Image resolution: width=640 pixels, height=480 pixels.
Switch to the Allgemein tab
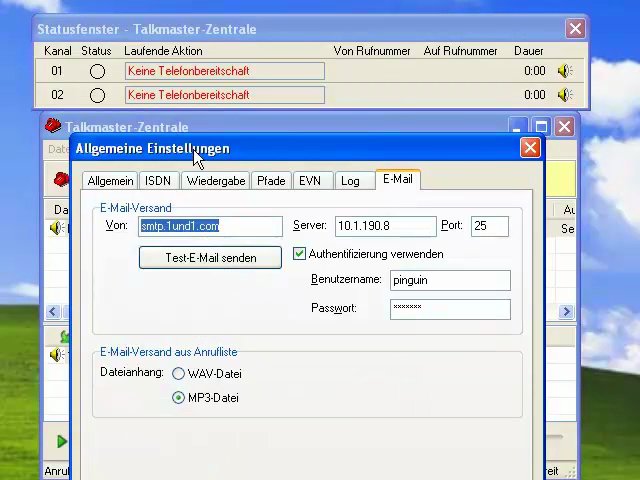pos(110,181)
